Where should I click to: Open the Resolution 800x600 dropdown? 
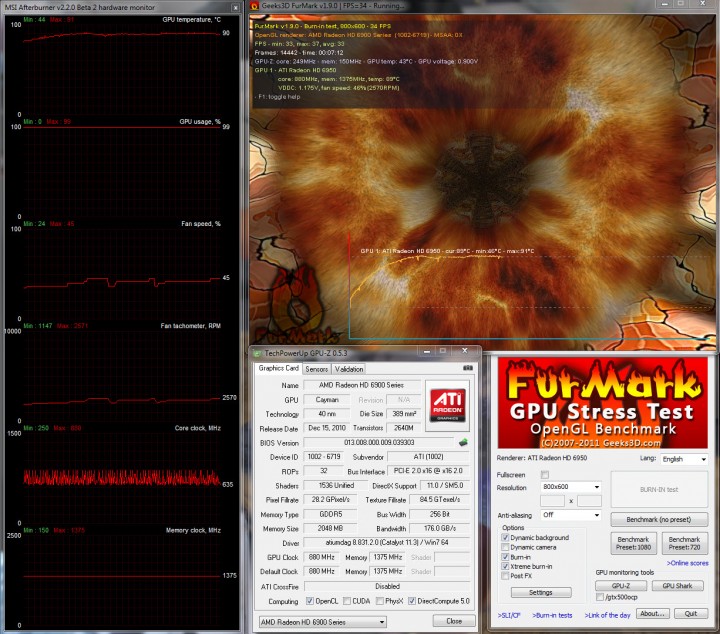point(571,487)
